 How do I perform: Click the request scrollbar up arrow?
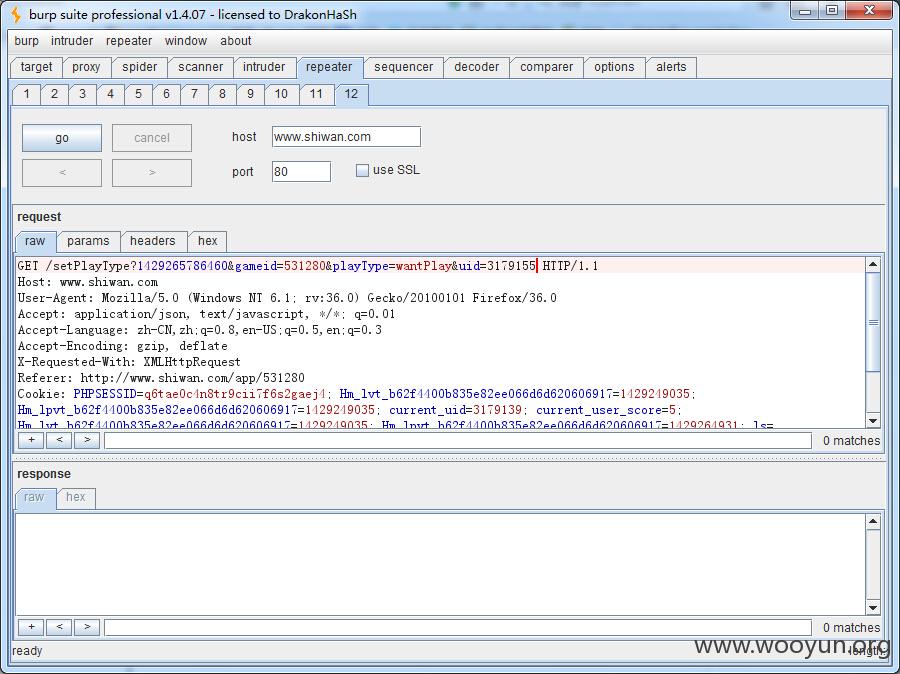click(873, 265)
